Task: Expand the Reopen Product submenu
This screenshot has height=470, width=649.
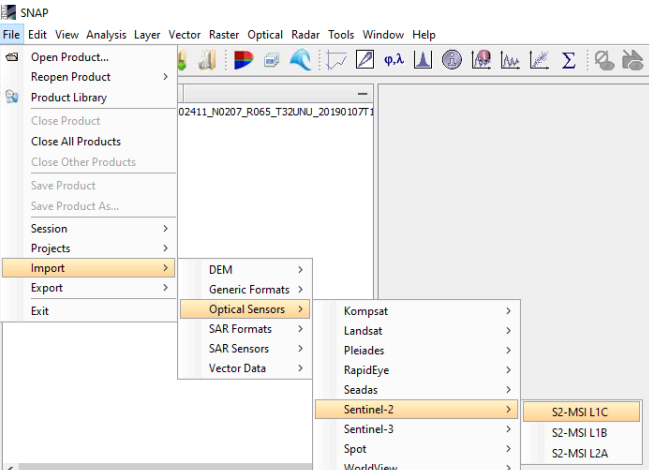Action: click(89, 77)
